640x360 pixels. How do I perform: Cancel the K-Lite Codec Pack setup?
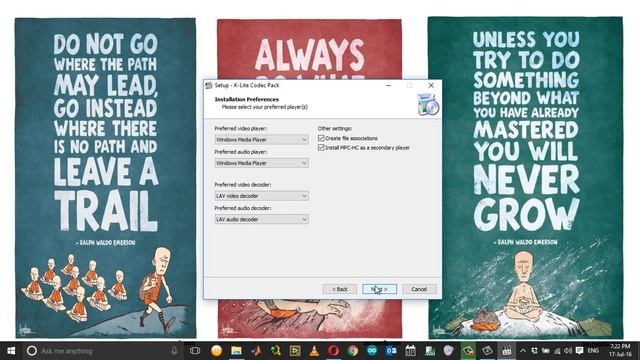(419, 289)
